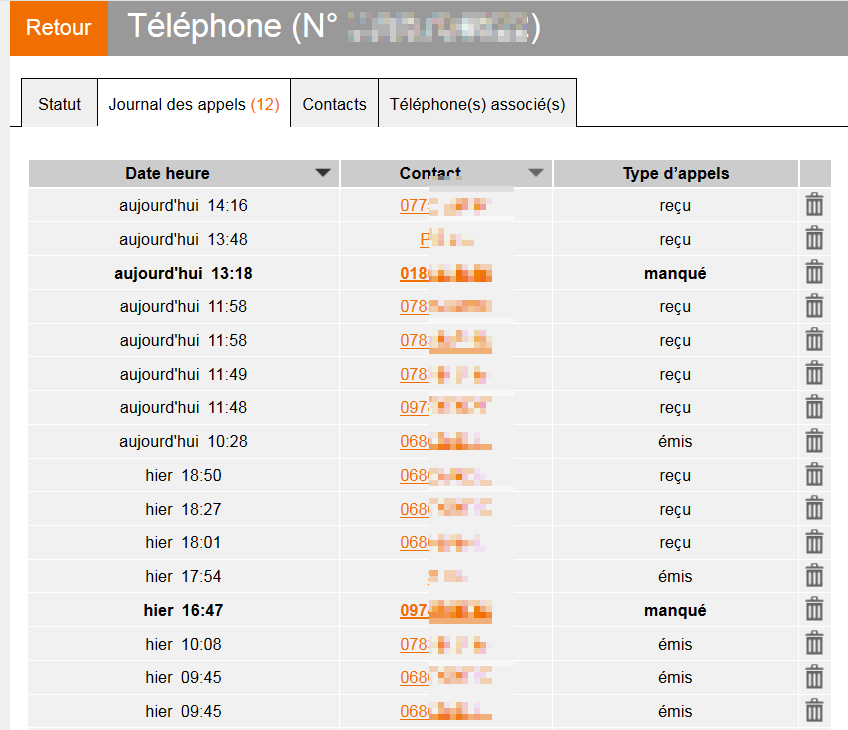Delete the 13:48 received call entry

click(x=814, y=238)
